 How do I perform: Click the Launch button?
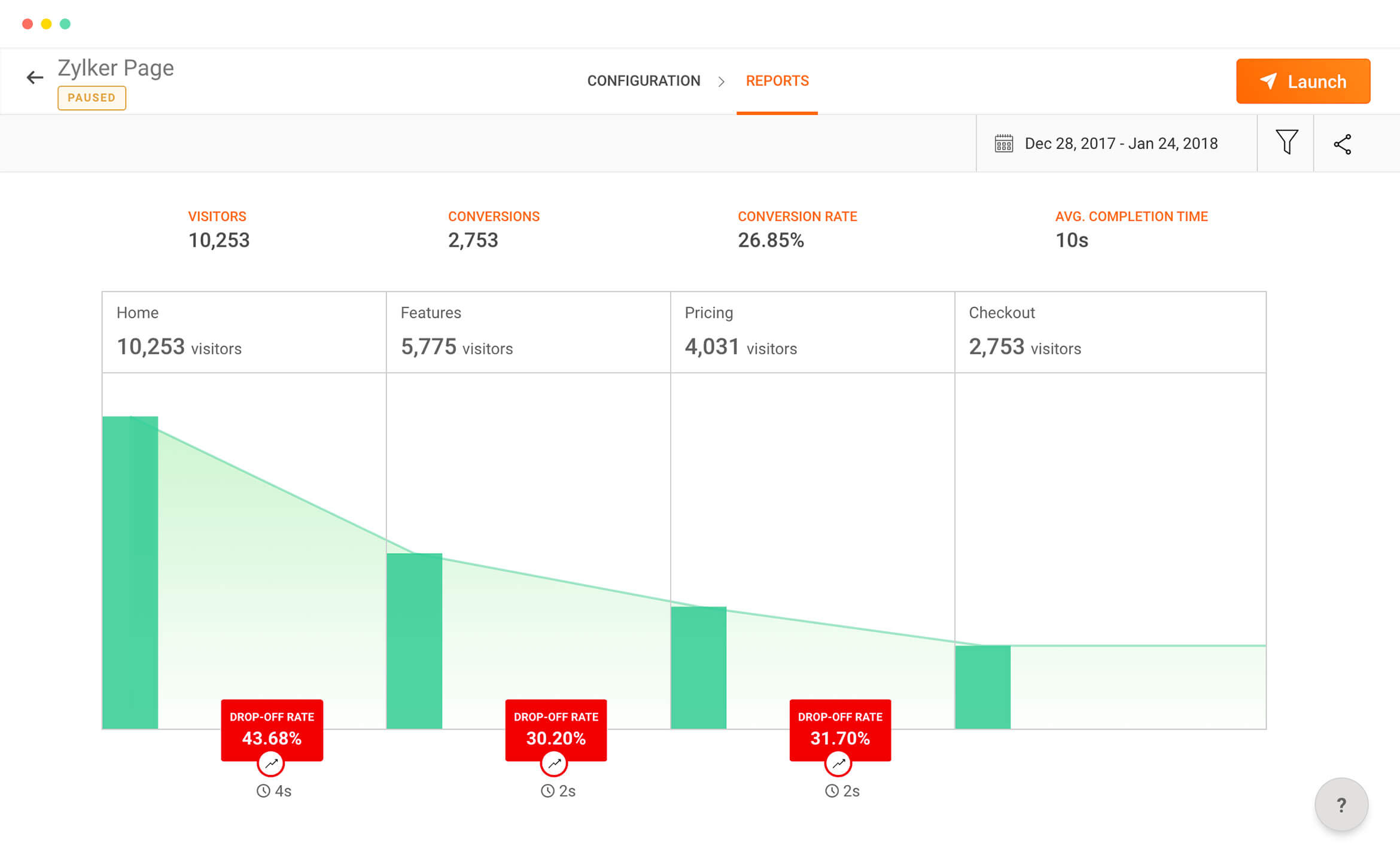1305,80
